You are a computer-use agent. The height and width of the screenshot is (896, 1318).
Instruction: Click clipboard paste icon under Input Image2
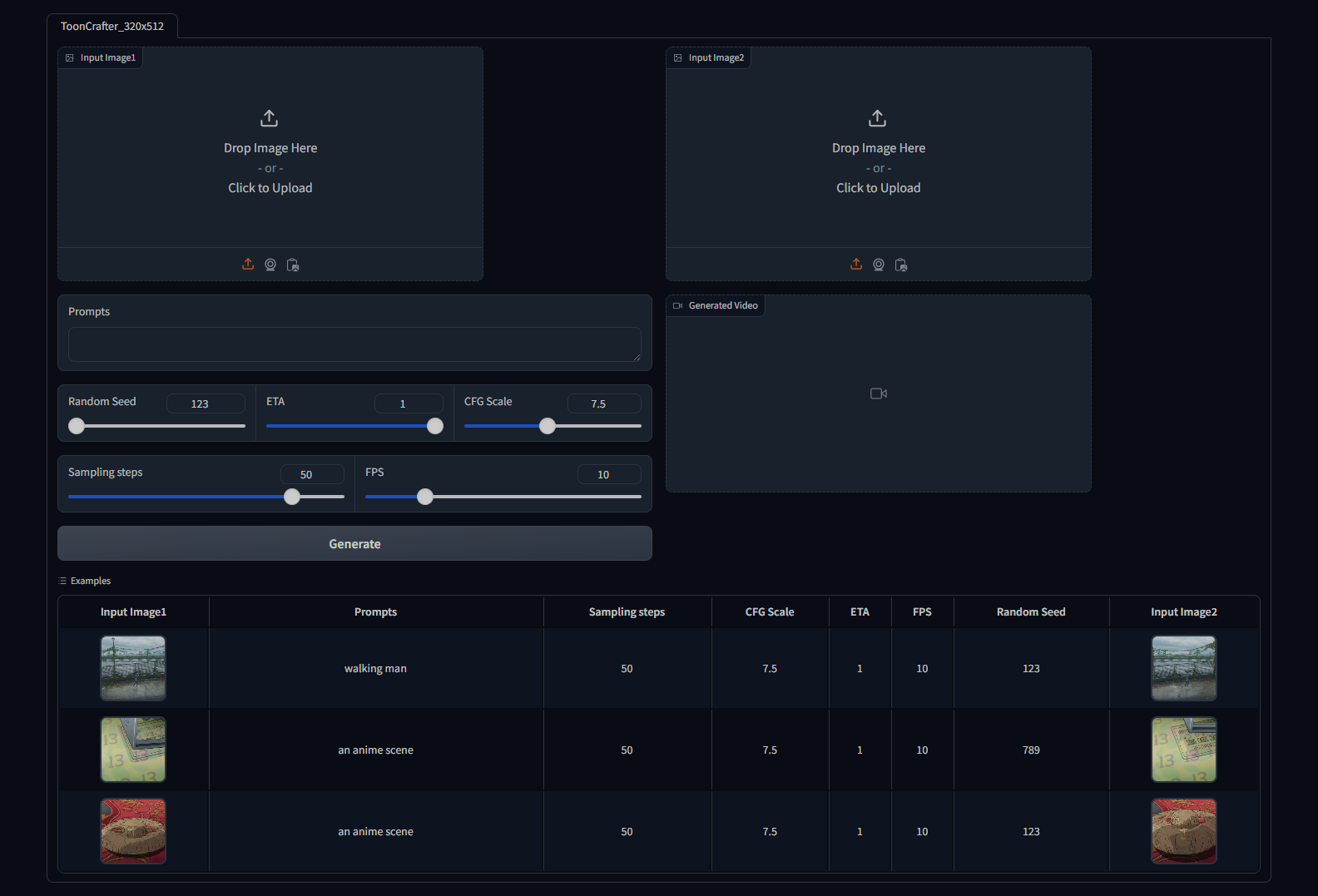coord(901,265)
